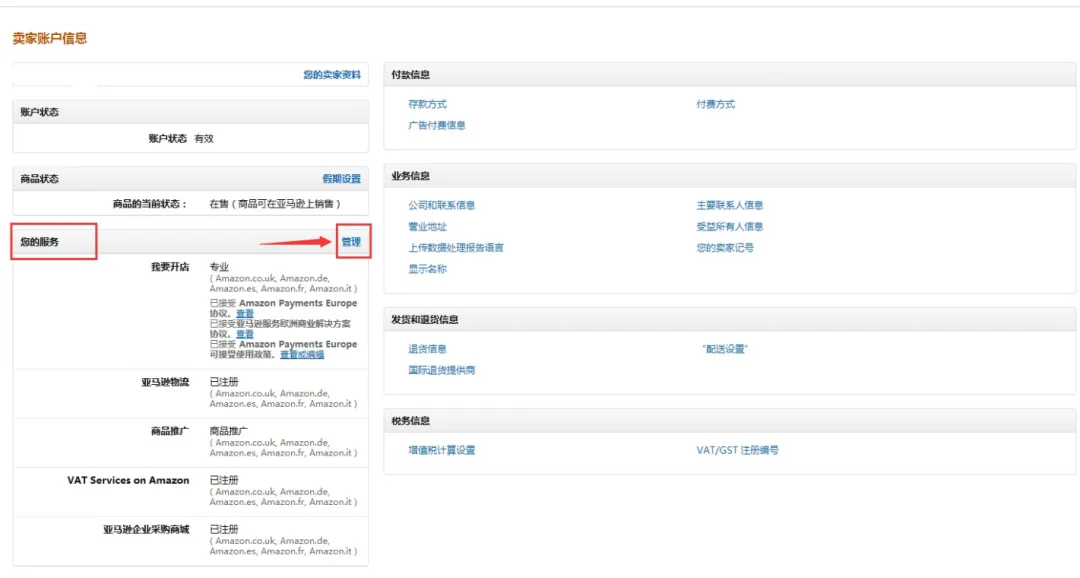The image size is (1080, 578).
Task: Open 付费方式 link
Action: (716, 104)
